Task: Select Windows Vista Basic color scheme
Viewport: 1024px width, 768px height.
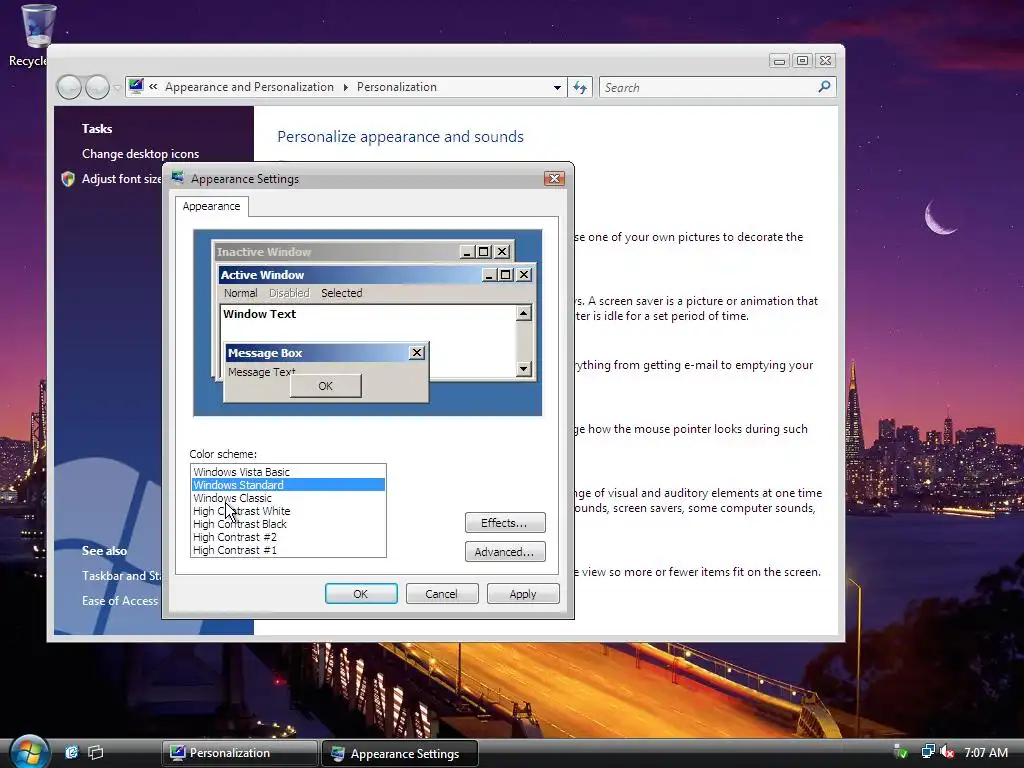Action: 288,472
